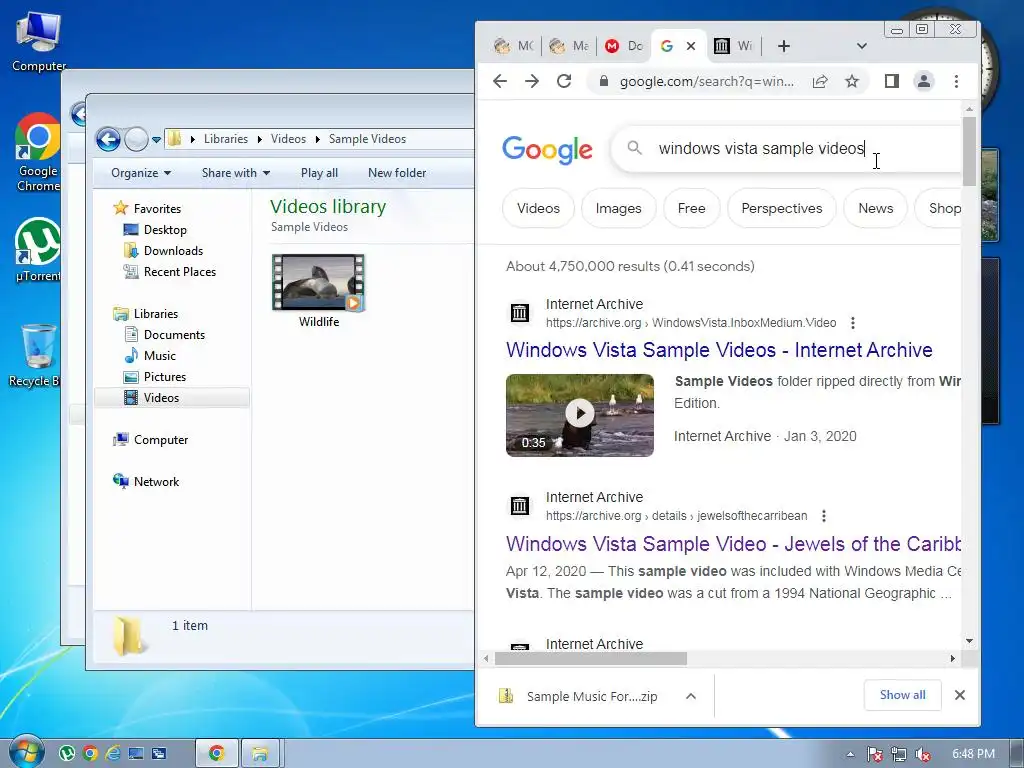Click the Google search input field
Image resolution: width=1024 pixels, height=768 pixels.
(786, 149)
